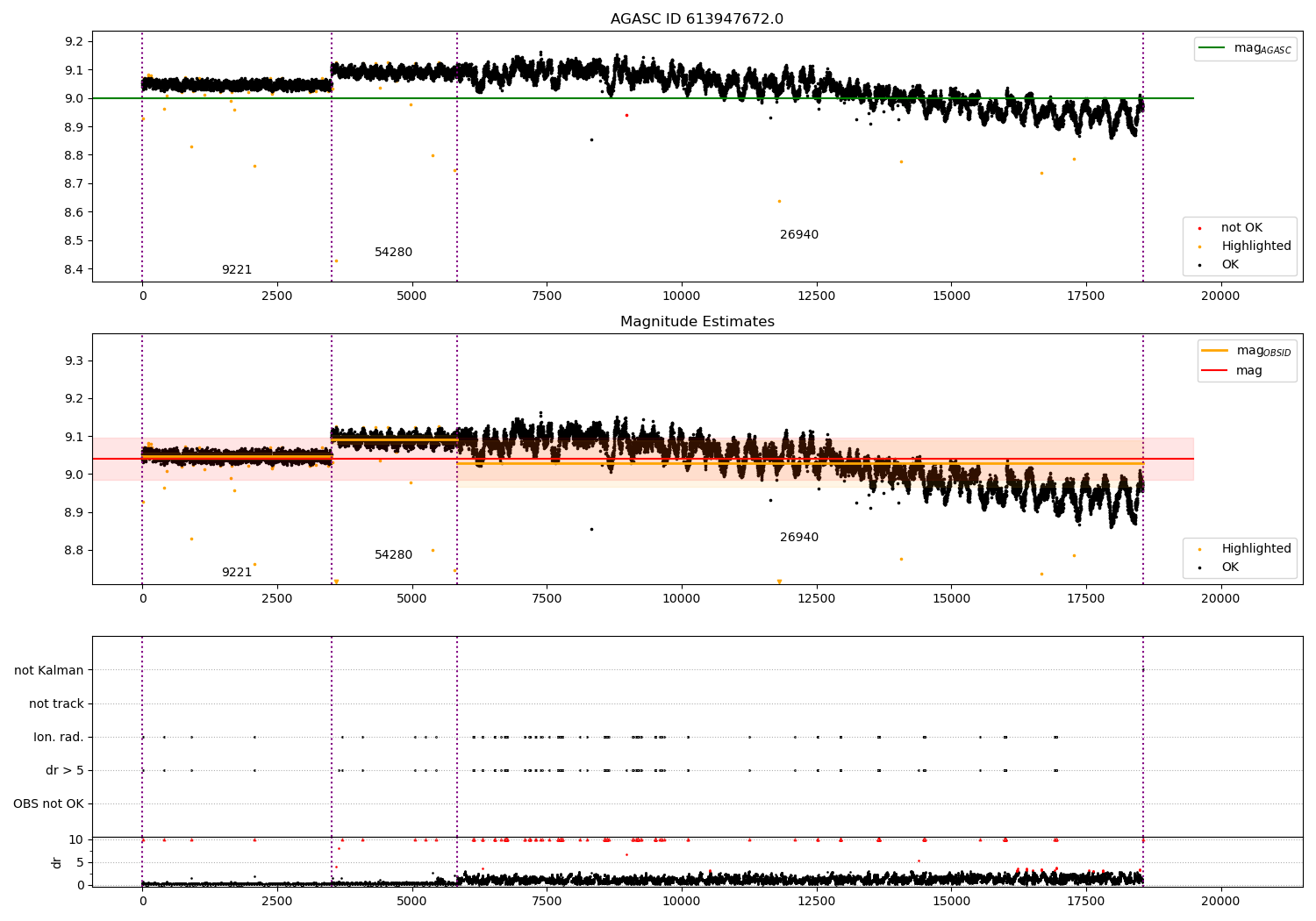The width and height of the screenshot is (1316, 921).
Task: Click the '8.5' y-tick in the top plot
Action: (75, 241)
